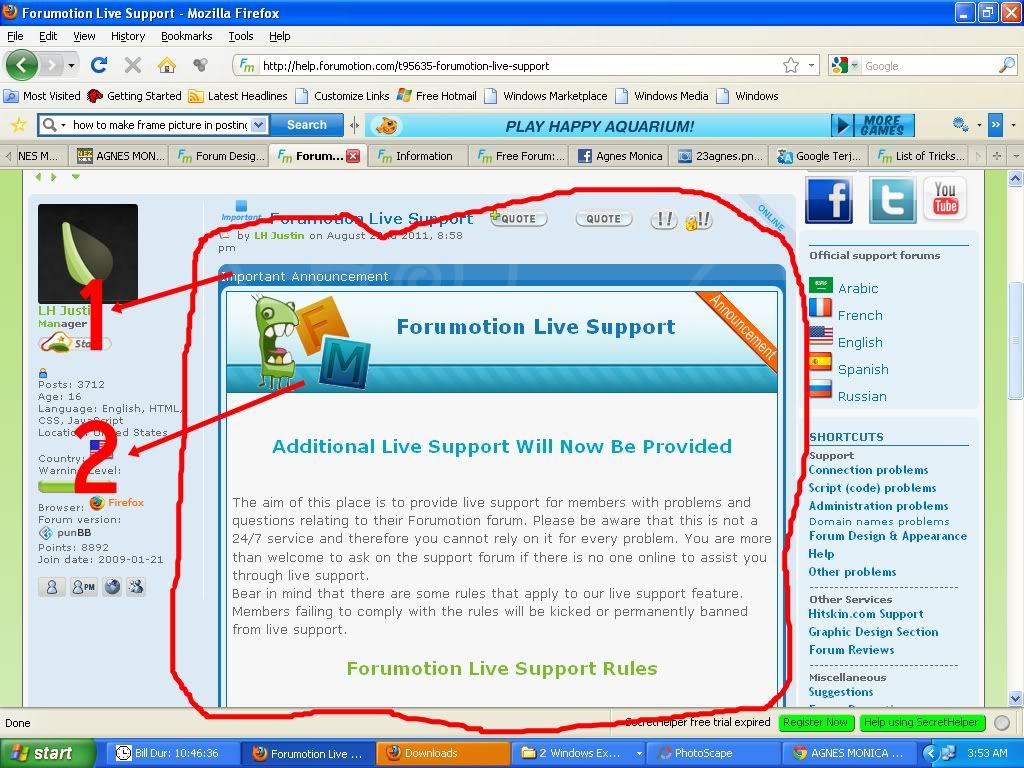Open the Play Happy Aquarium banner

tap(598, 125)
